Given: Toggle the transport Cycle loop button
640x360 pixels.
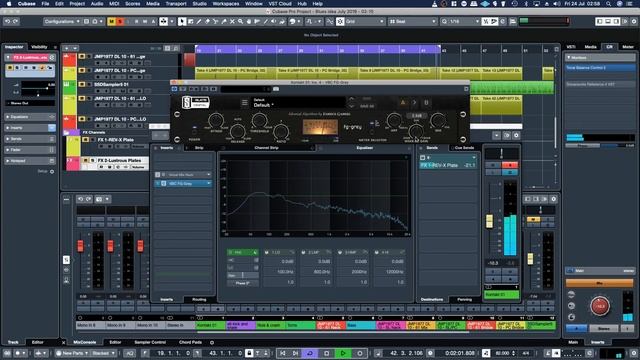Looking at the screenshot, I should pyautogui.click(x=310, y=353).
